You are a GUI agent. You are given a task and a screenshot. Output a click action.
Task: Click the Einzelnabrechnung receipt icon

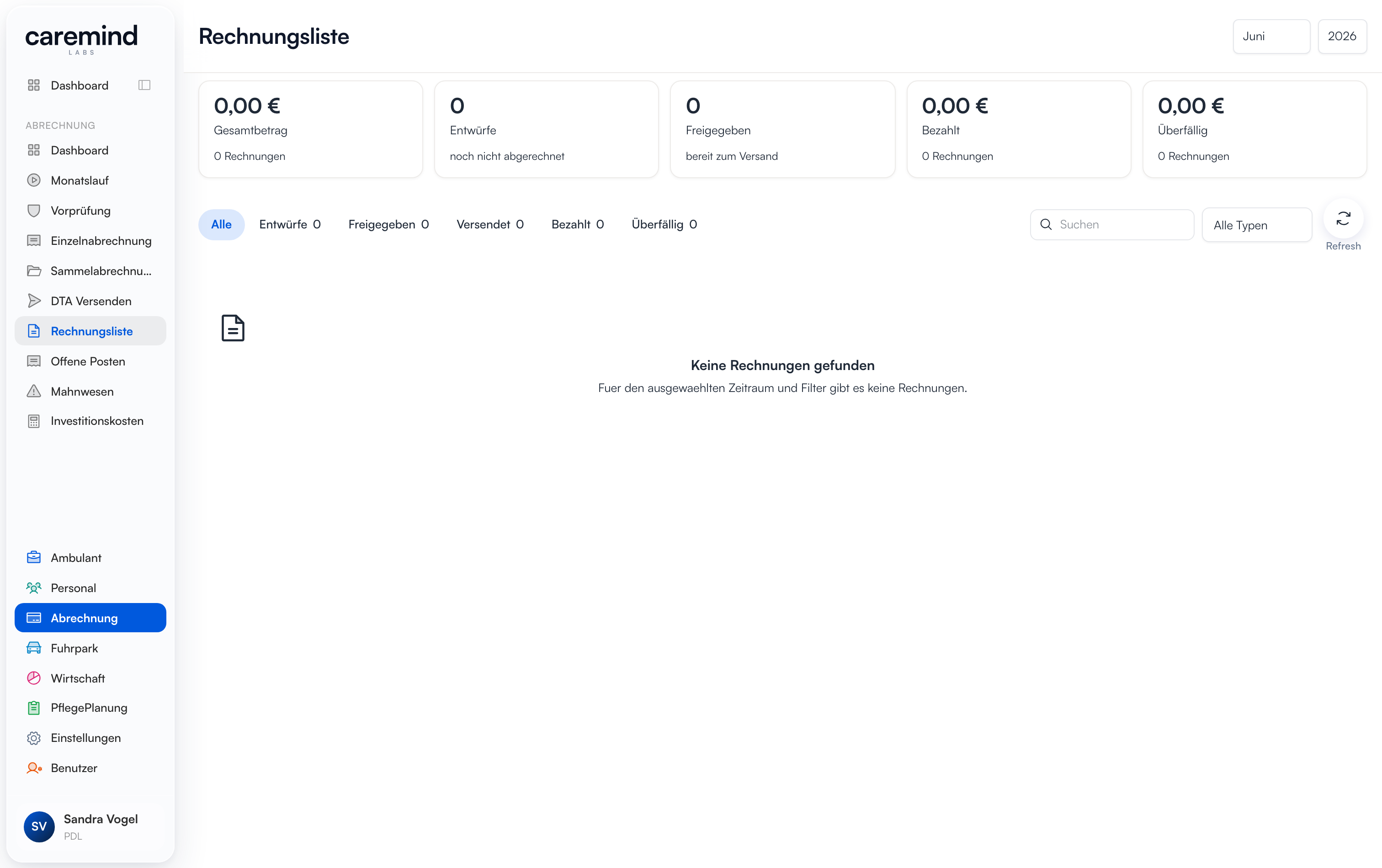coord(34,240)
